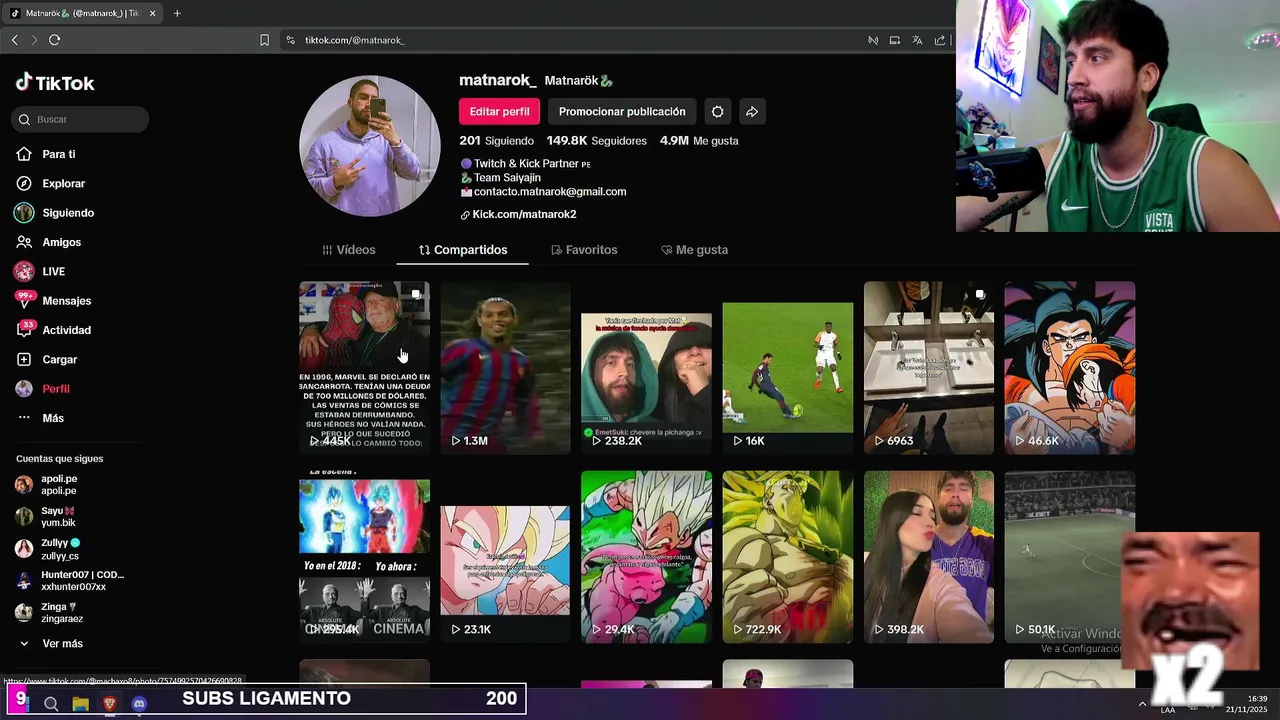Open profile settings gear icon
Viewport: 1280px width, 720px height.
(717, 112)
